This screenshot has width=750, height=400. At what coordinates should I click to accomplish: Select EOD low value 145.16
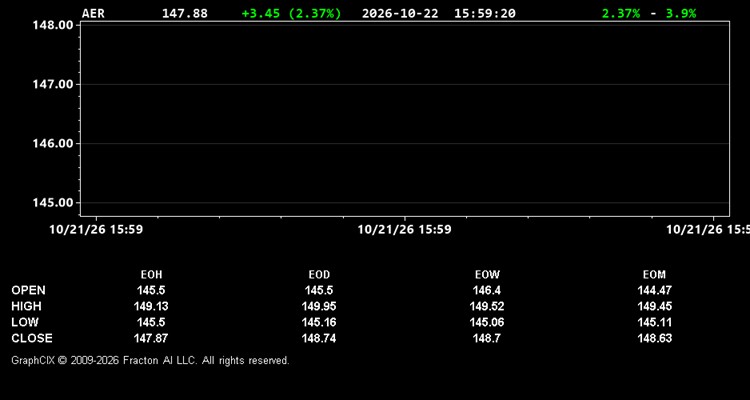click(319, 322)
